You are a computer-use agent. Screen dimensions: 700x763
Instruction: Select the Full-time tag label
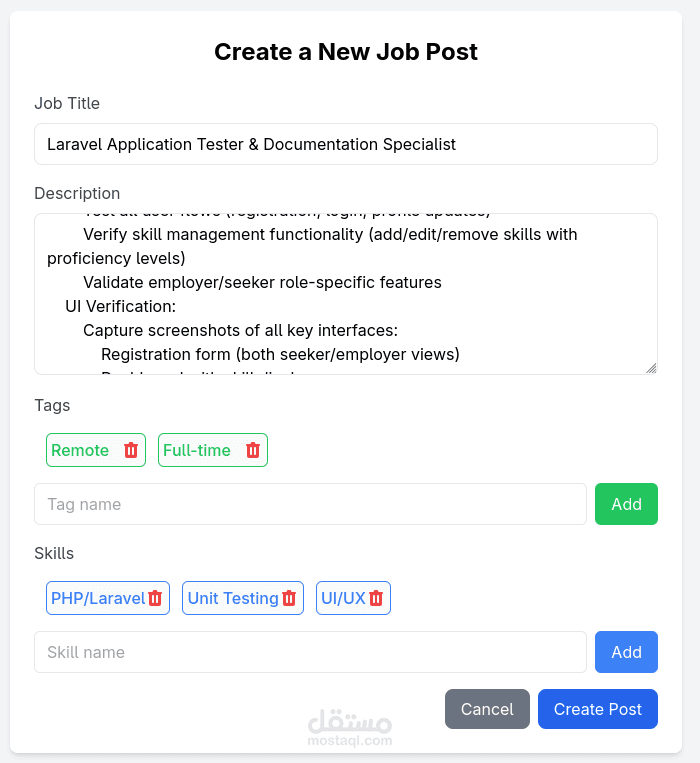[x=197, y=450]
